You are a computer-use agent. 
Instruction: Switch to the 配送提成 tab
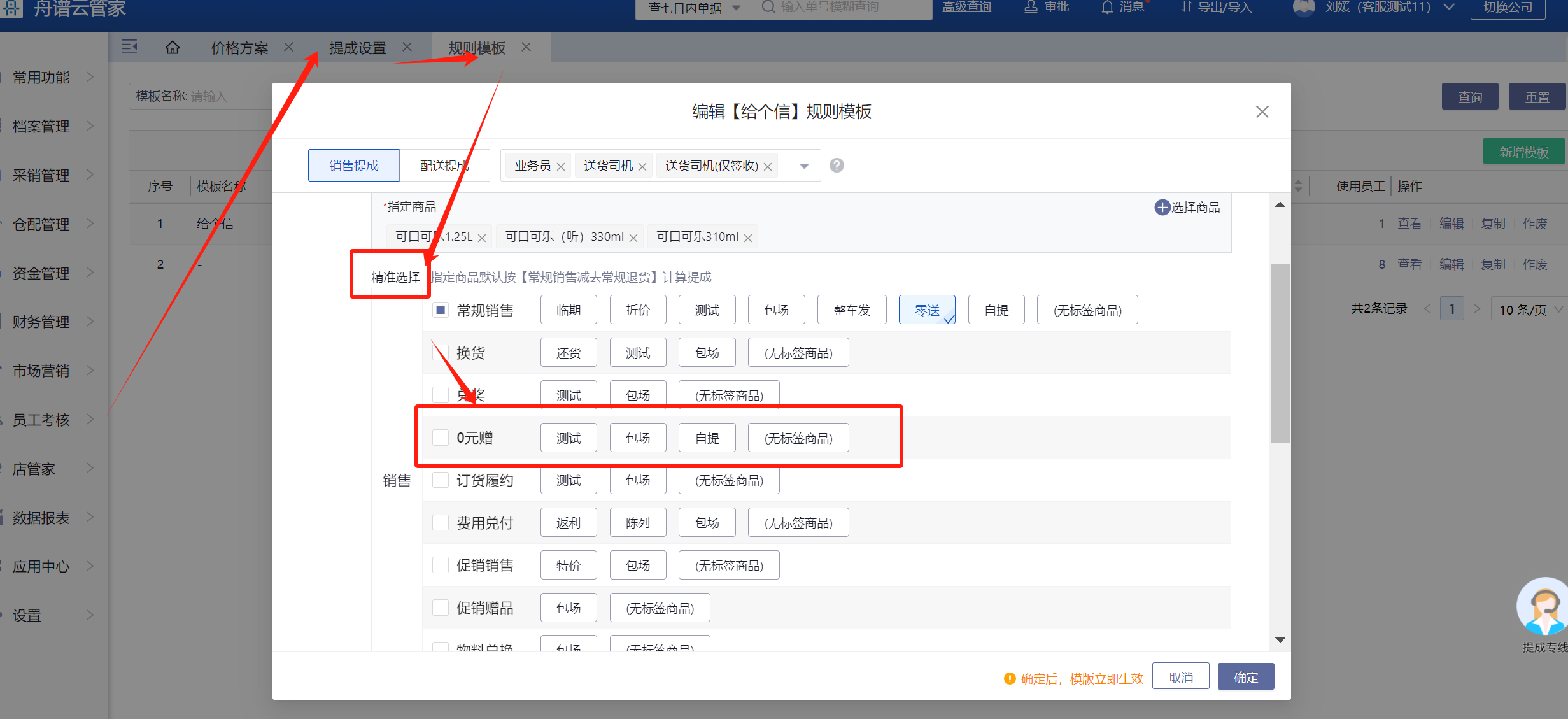[444, 166]
